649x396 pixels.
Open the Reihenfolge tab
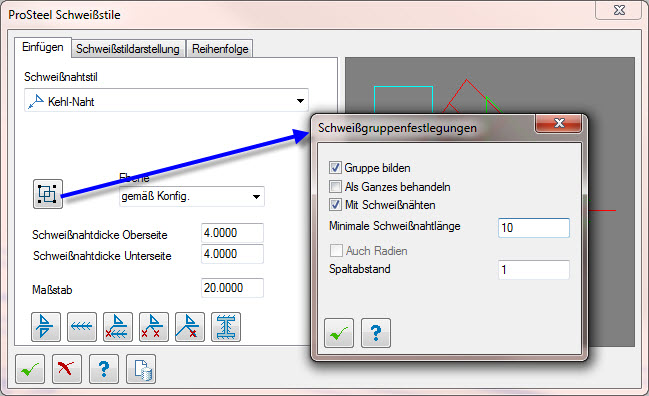(x=220, y=49)
